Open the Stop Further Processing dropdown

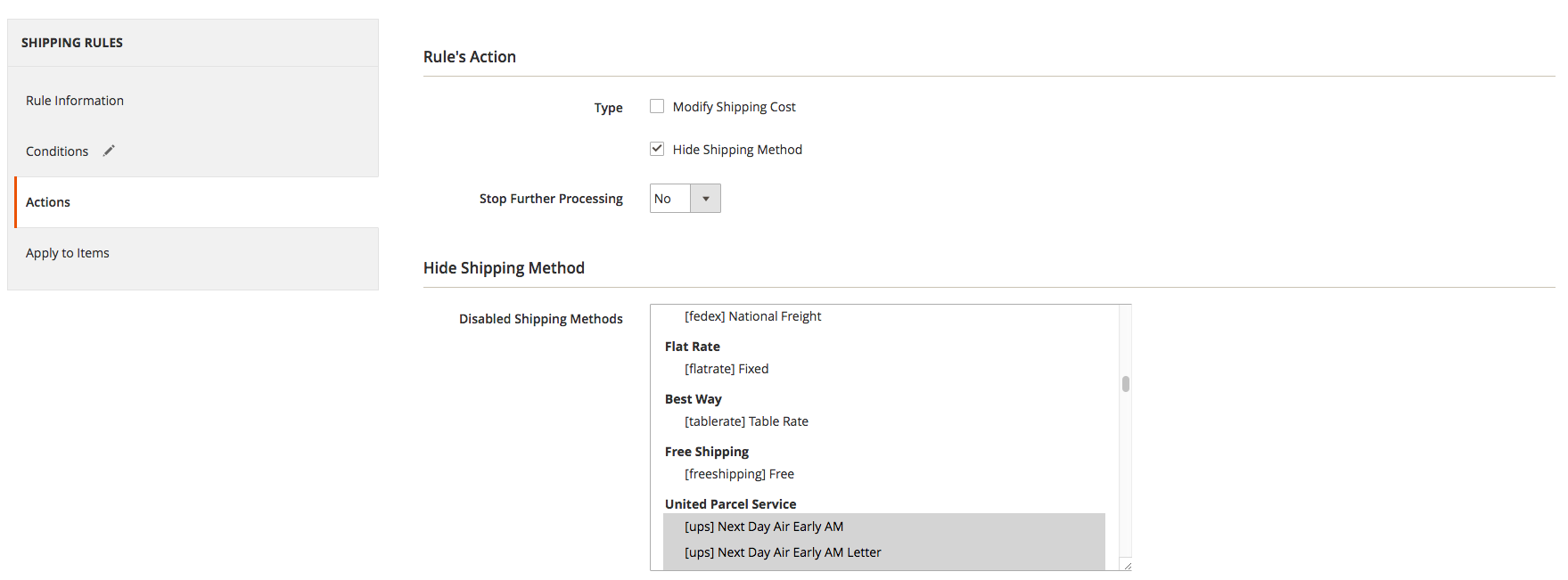(x=670, y=199)
